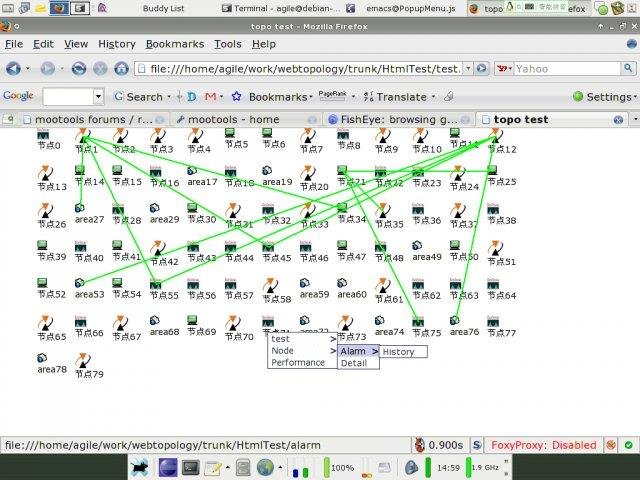Click the Translate button
640x480 pixels.
pyautogui.click(x=395, y=97)
